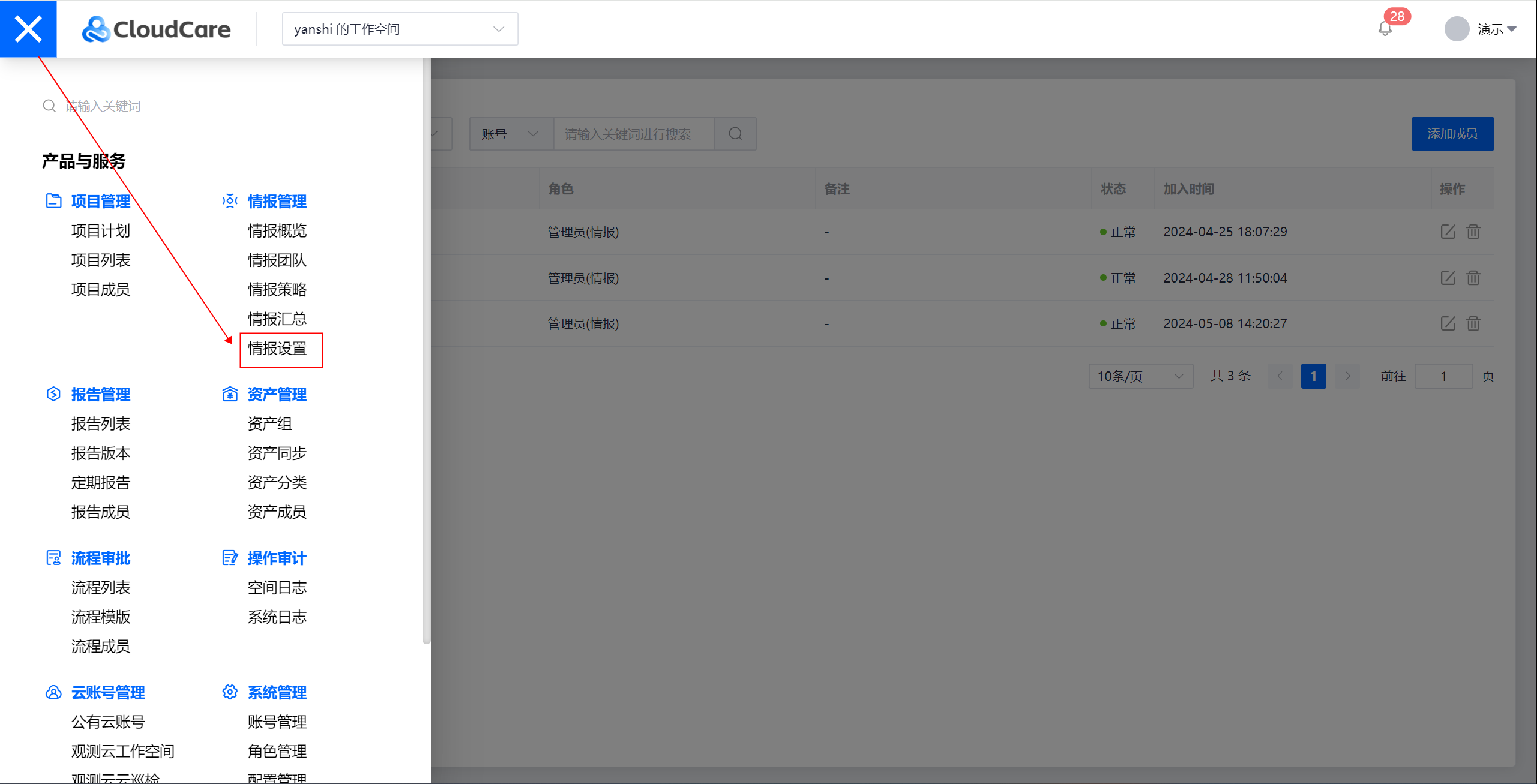Viewport: 1537px width, 784px height.
Task: Click the 系统管理 gear icon
Action: click(230, 692)
